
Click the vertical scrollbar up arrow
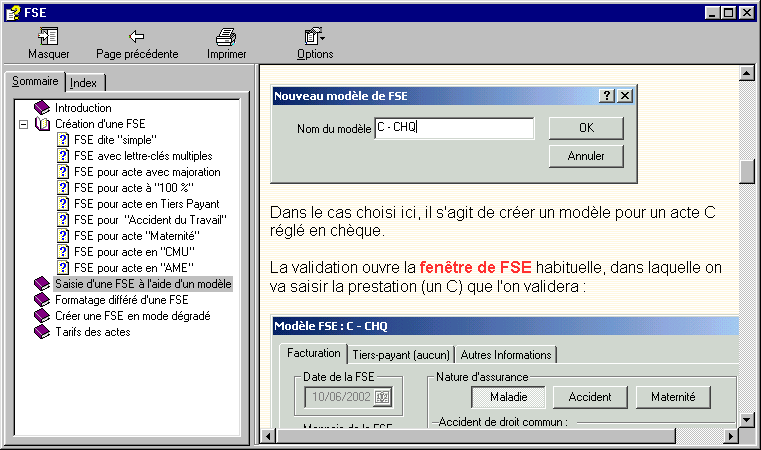click(746, 73)
